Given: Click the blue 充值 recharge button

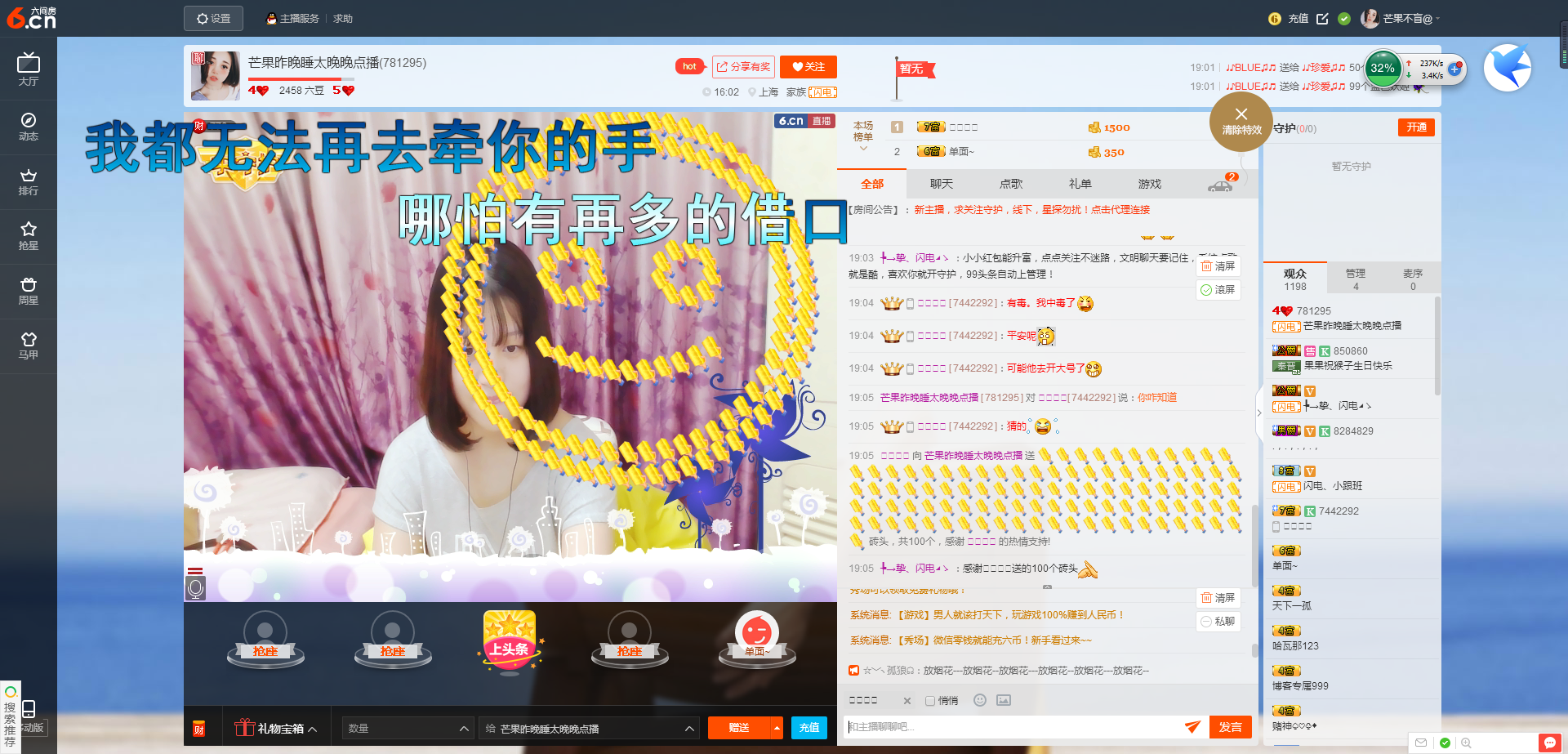Looking at the screenshot, I should pyautogui.click(x=808, y=728).
